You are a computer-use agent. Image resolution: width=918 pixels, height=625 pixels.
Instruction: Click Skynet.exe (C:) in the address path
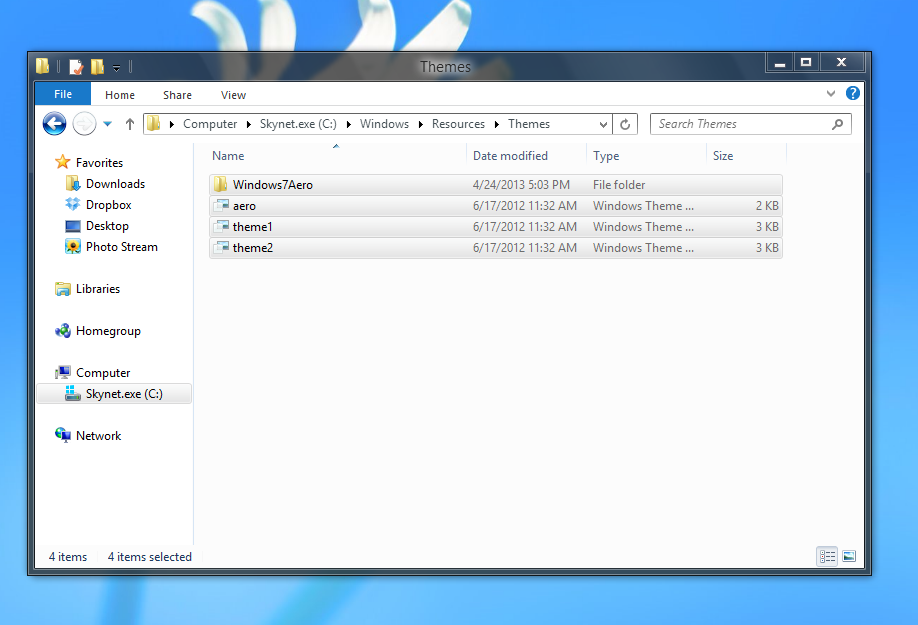(x=298, y=124)
